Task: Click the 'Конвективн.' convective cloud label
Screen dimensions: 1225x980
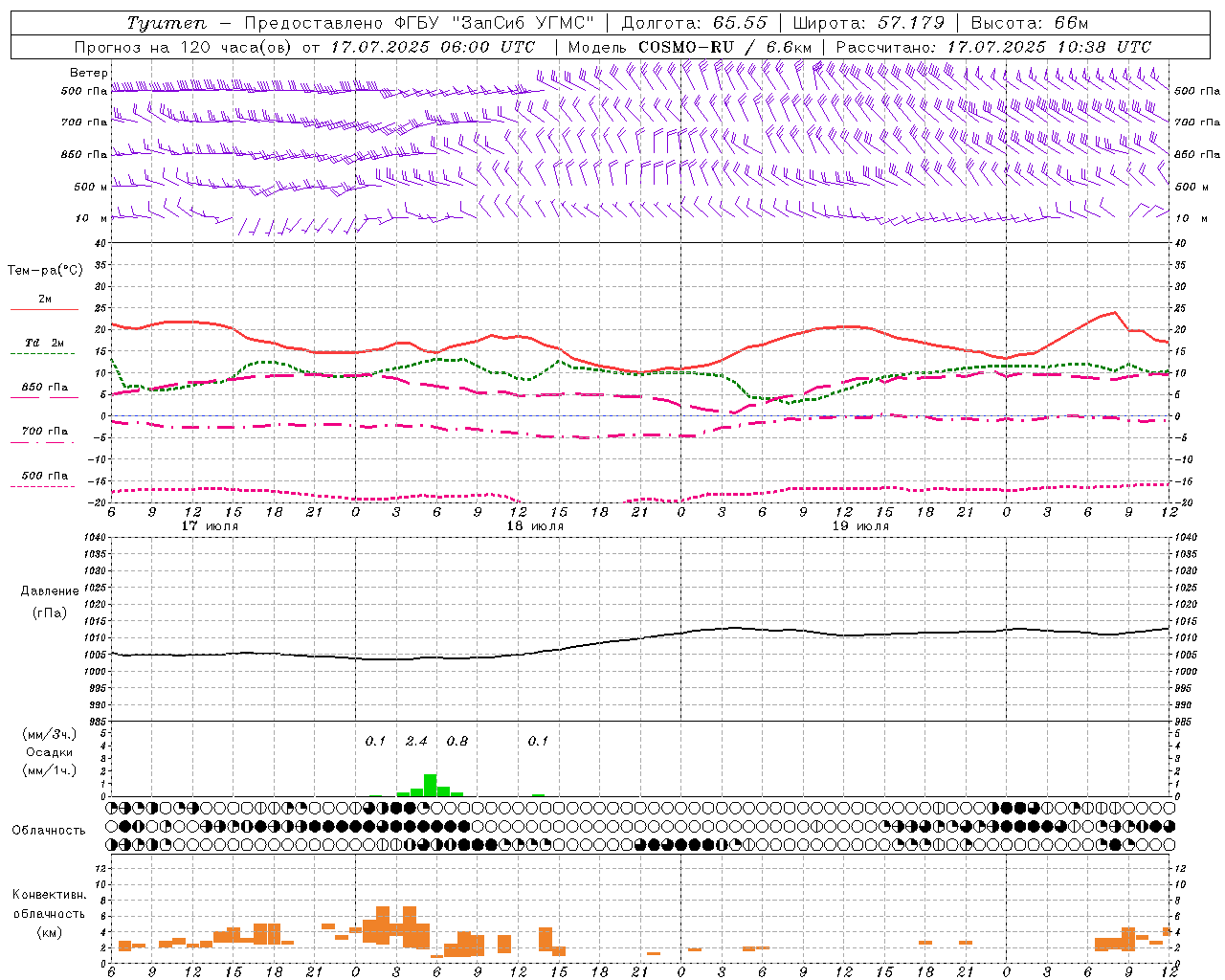Action: tap(50, 895)
